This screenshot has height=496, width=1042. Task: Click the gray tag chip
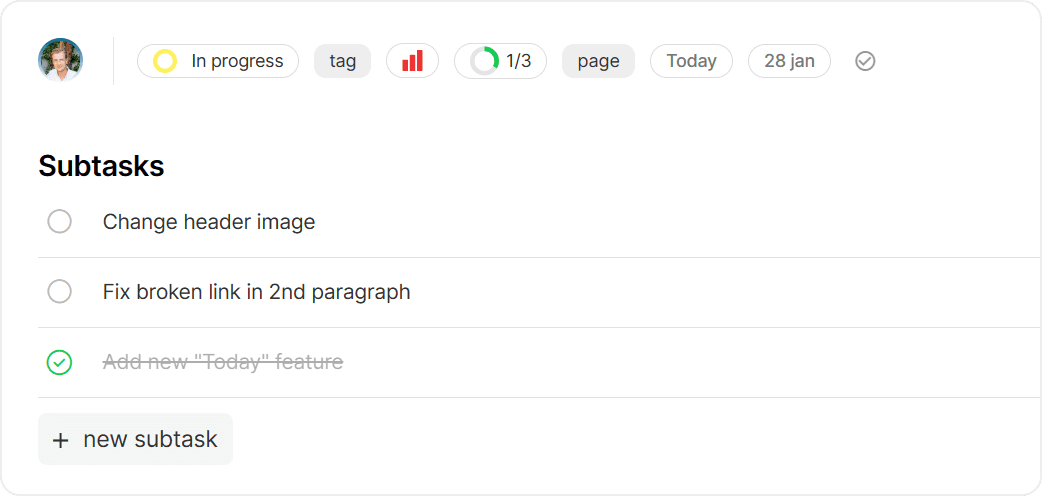(x=342, y=61)
